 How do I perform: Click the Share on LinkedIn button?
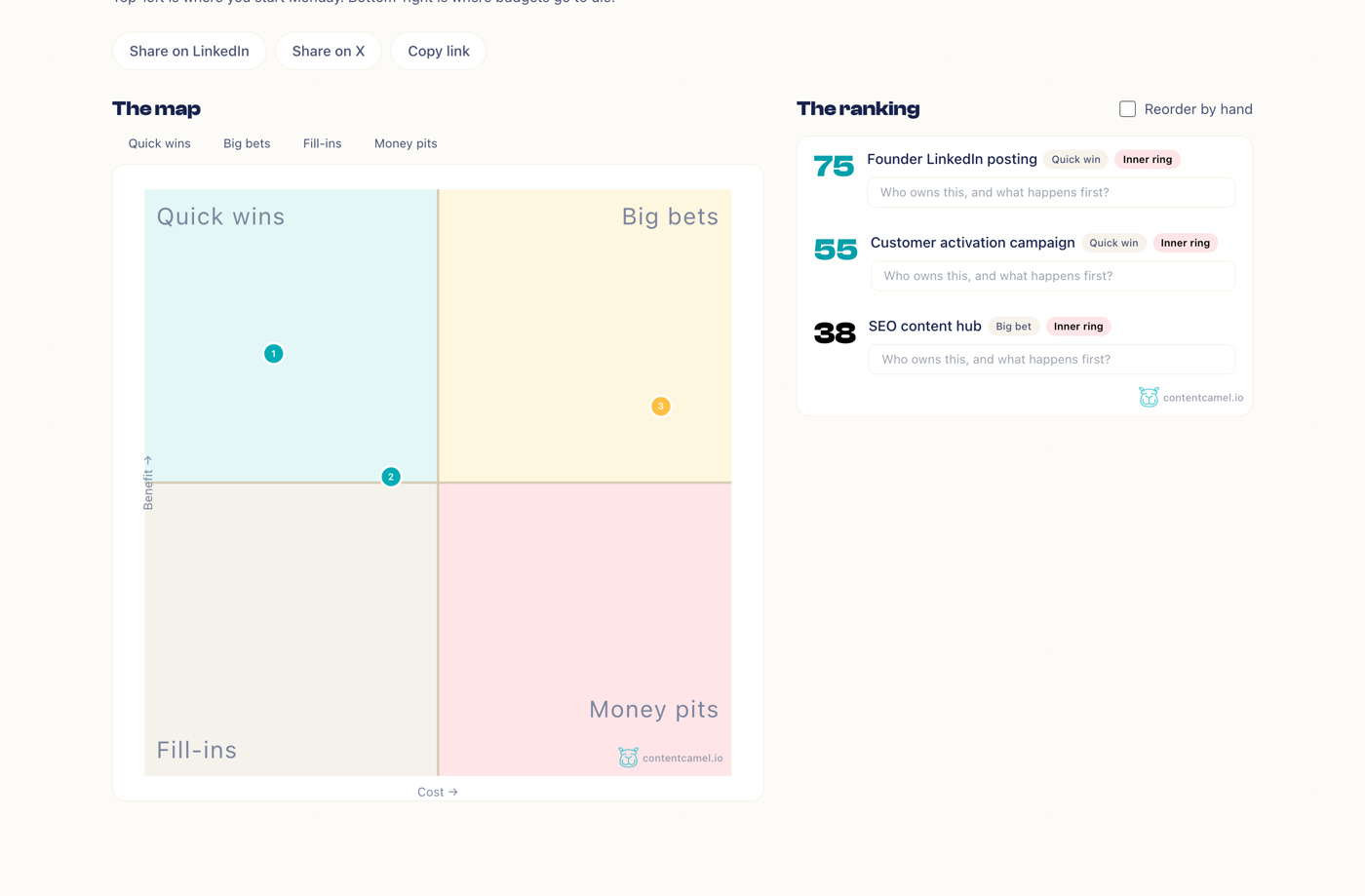(189, 51)
